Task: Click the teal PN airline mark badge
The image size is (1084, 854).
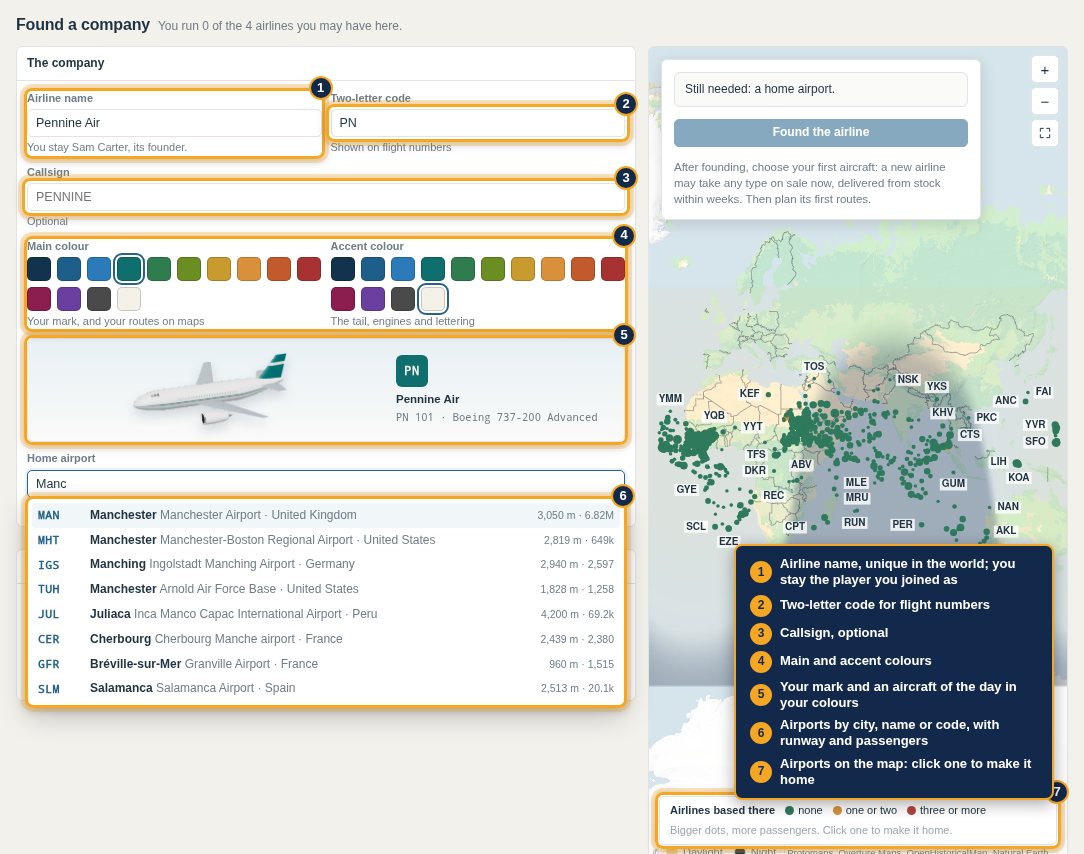Action: click(412, 371)
